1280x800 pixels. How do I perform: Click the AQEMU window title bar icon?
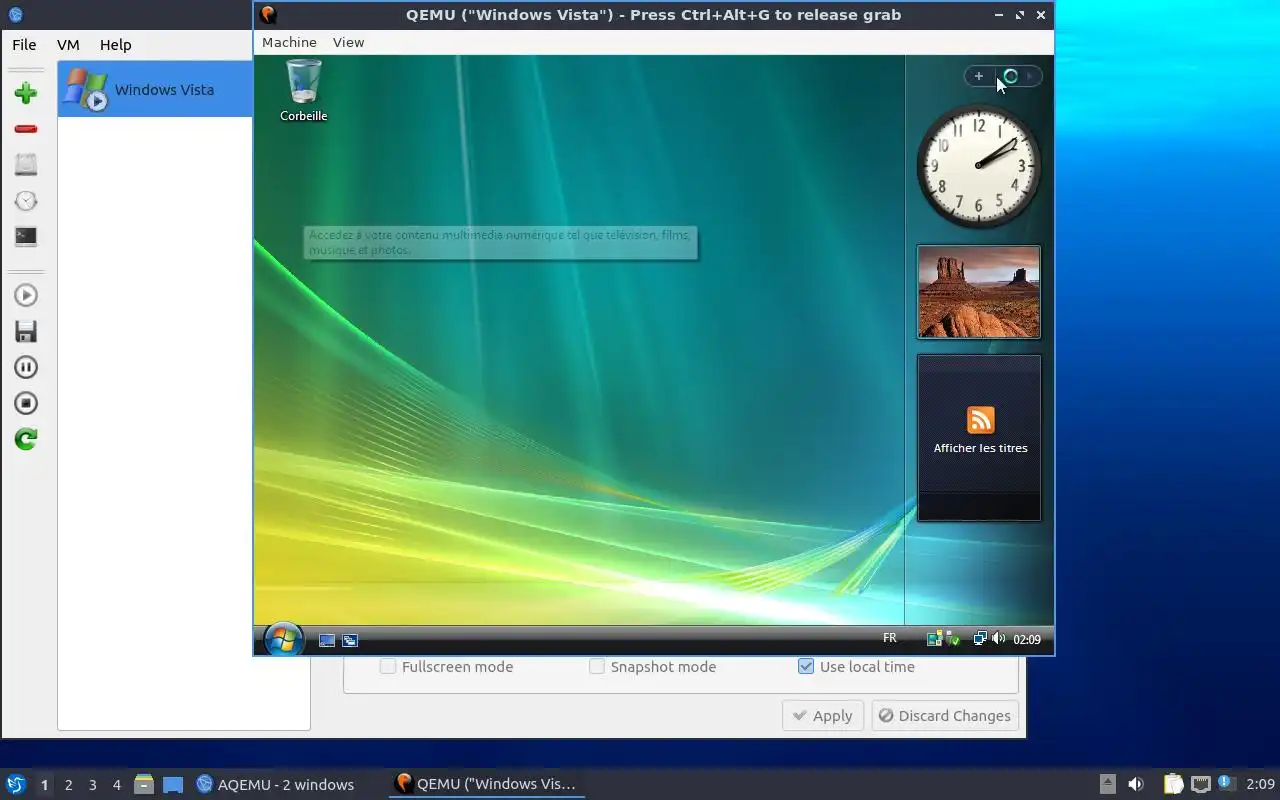pos(15,15)
